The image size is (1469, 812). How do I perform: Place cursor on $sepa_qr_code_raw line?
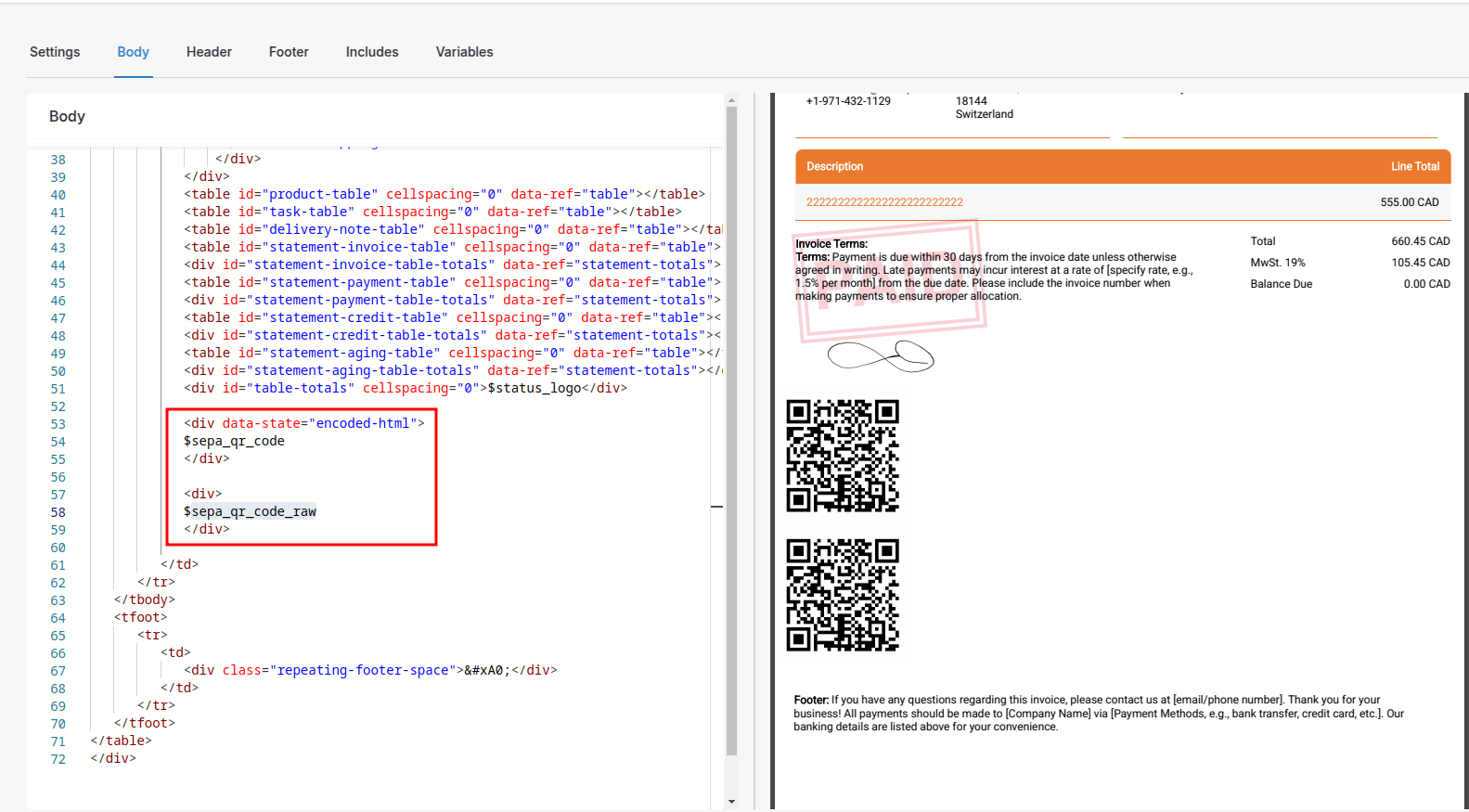click(250, 511)
